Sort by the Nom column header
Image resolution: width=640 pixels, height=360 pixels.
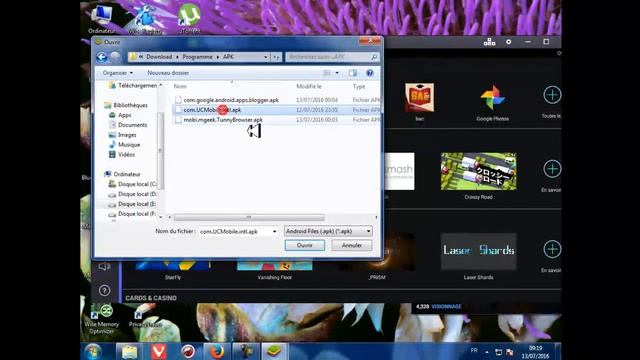pyautogui.click(x=180, y=87)
